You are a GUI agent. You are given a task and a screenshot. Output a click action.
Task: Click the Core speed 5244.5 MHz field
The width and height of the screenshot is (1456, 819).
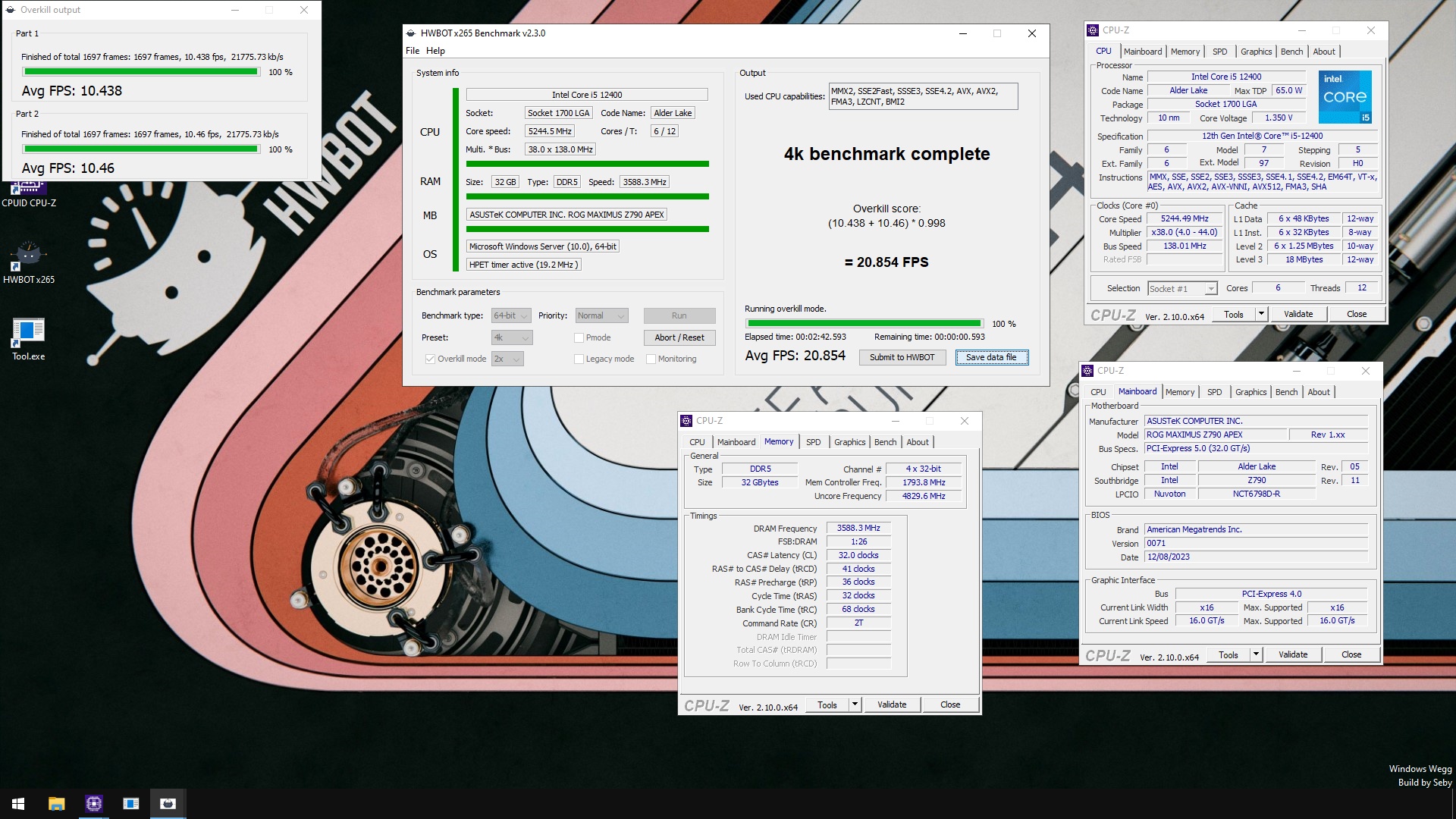tap(550, 131)
